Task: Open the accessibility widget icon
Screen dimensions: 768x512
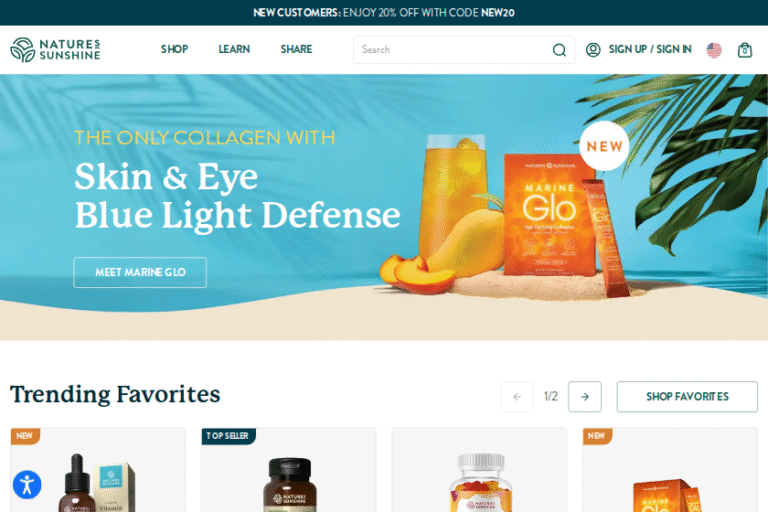Action: tap(27, 485)
